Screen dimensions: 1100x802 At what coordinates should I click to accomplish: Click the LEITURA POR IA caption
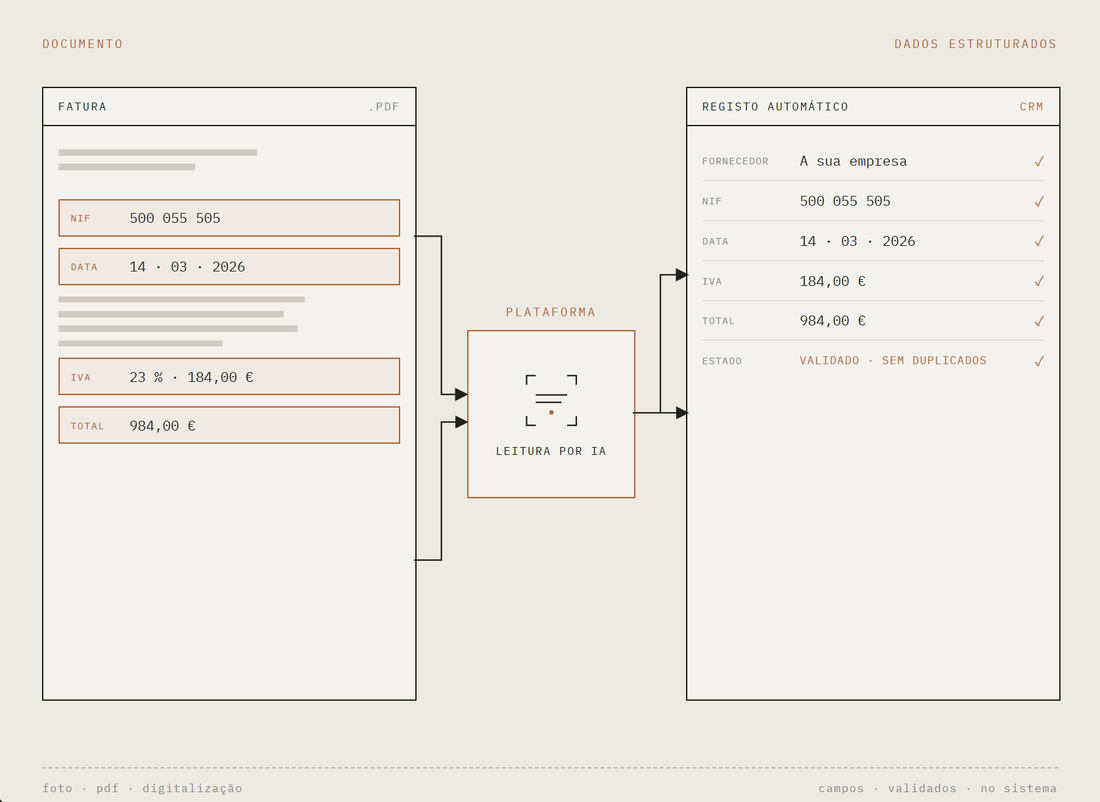(x=551, y=451)
